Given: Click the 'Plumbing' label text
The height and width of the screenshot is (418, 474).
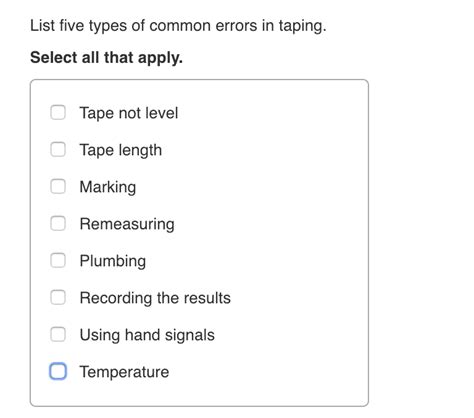Looking at the screenshot, I should [113, 261].
